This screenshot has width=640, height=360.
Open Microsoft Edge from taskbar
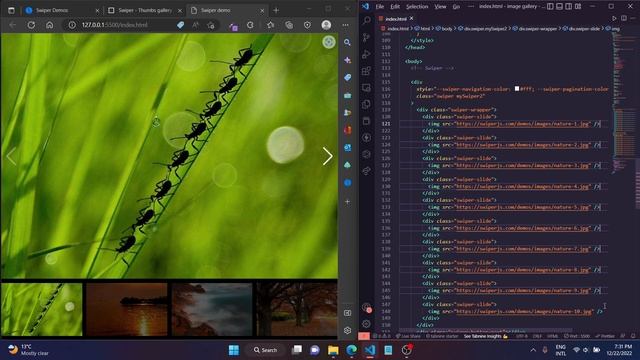[351, 350]
